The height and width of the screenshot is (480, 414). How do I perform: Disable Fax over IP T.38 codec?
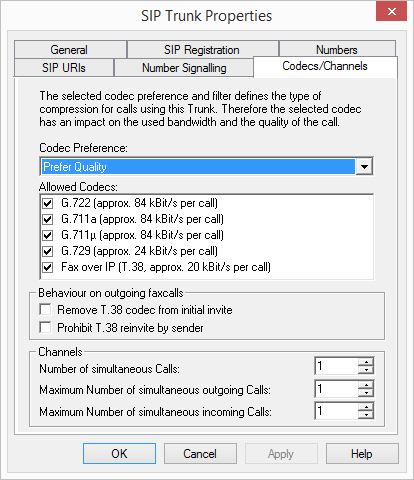(x=48, y=267)
